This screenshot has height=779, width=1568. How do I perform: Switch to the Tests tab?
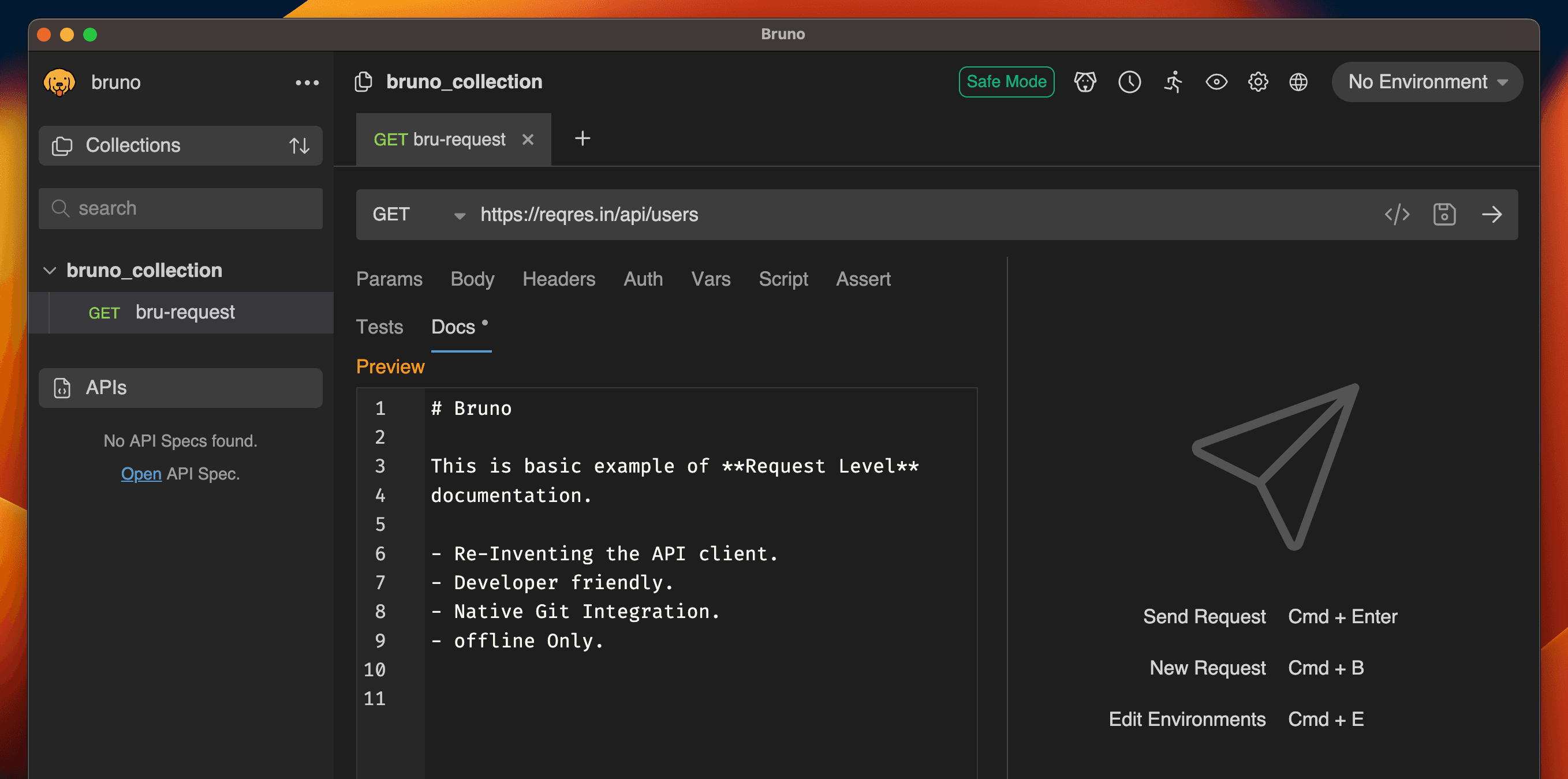381,326
